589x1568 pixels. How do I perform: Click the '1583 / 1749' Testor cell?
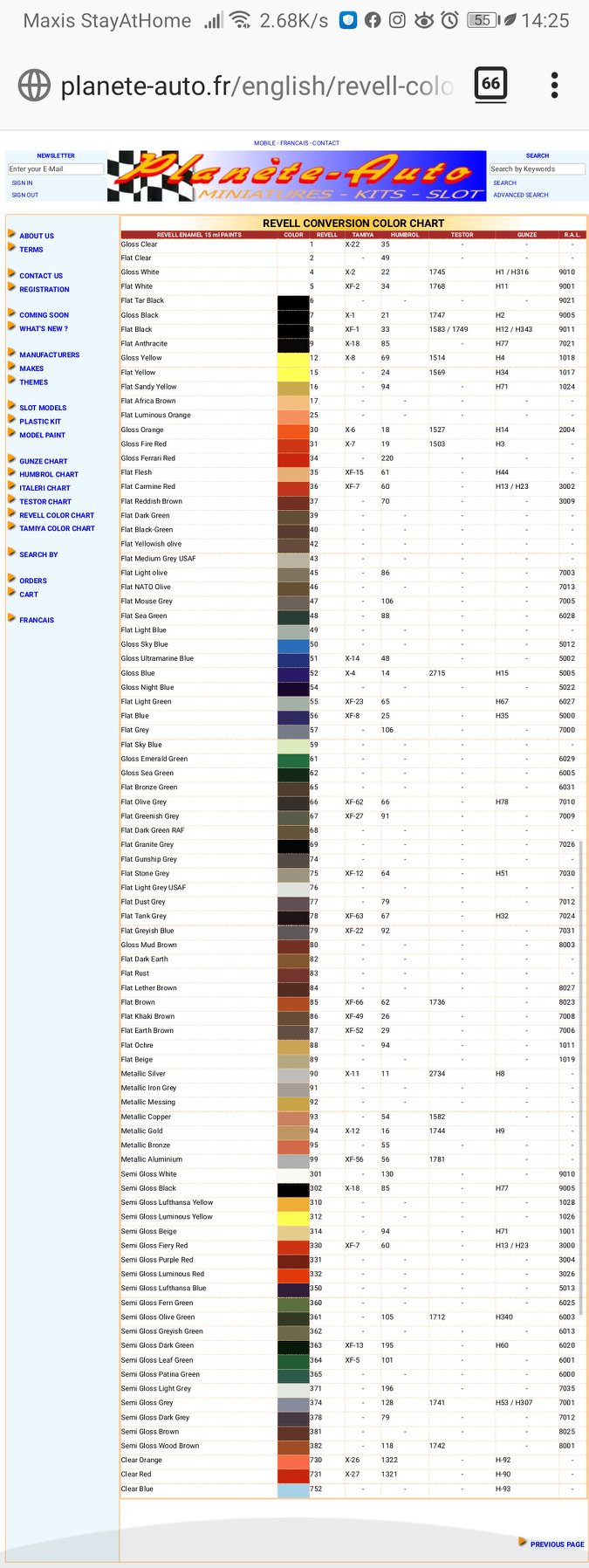[x=449, y=329]
